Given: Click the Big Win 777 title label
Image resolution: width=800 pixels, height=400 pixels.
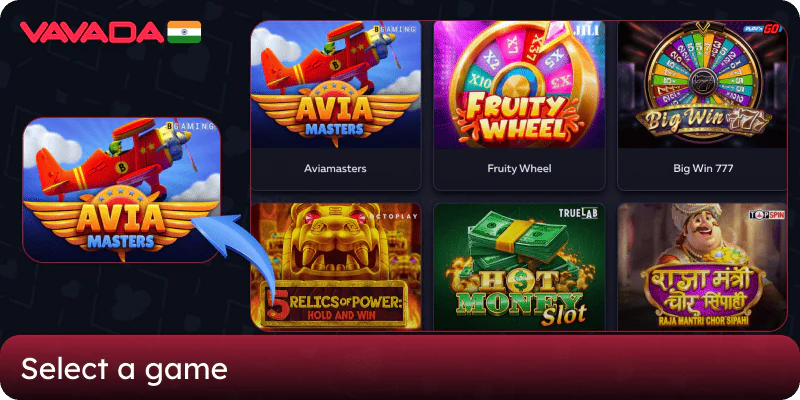Looking at the screenshot, I should [x=703, y=168].
